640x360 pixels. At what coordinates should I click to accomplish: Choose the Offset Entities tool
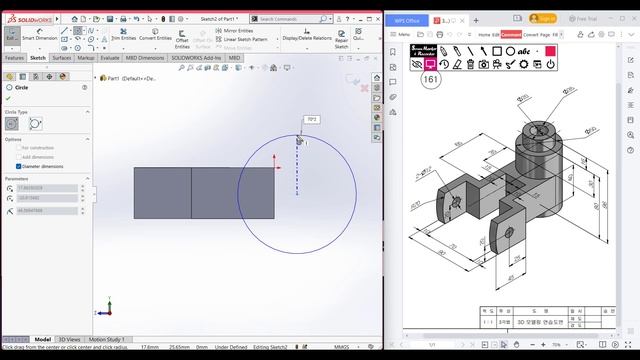pyautogui.click(x=182, y=40)
